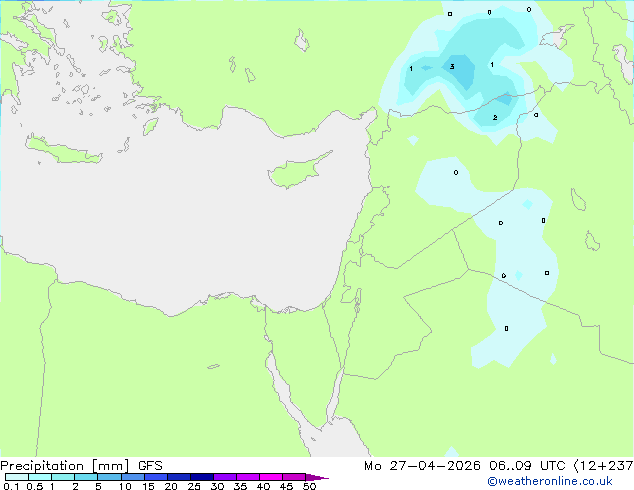
Task: Click the '20' legend label
Action: click(x=171, y=486)
